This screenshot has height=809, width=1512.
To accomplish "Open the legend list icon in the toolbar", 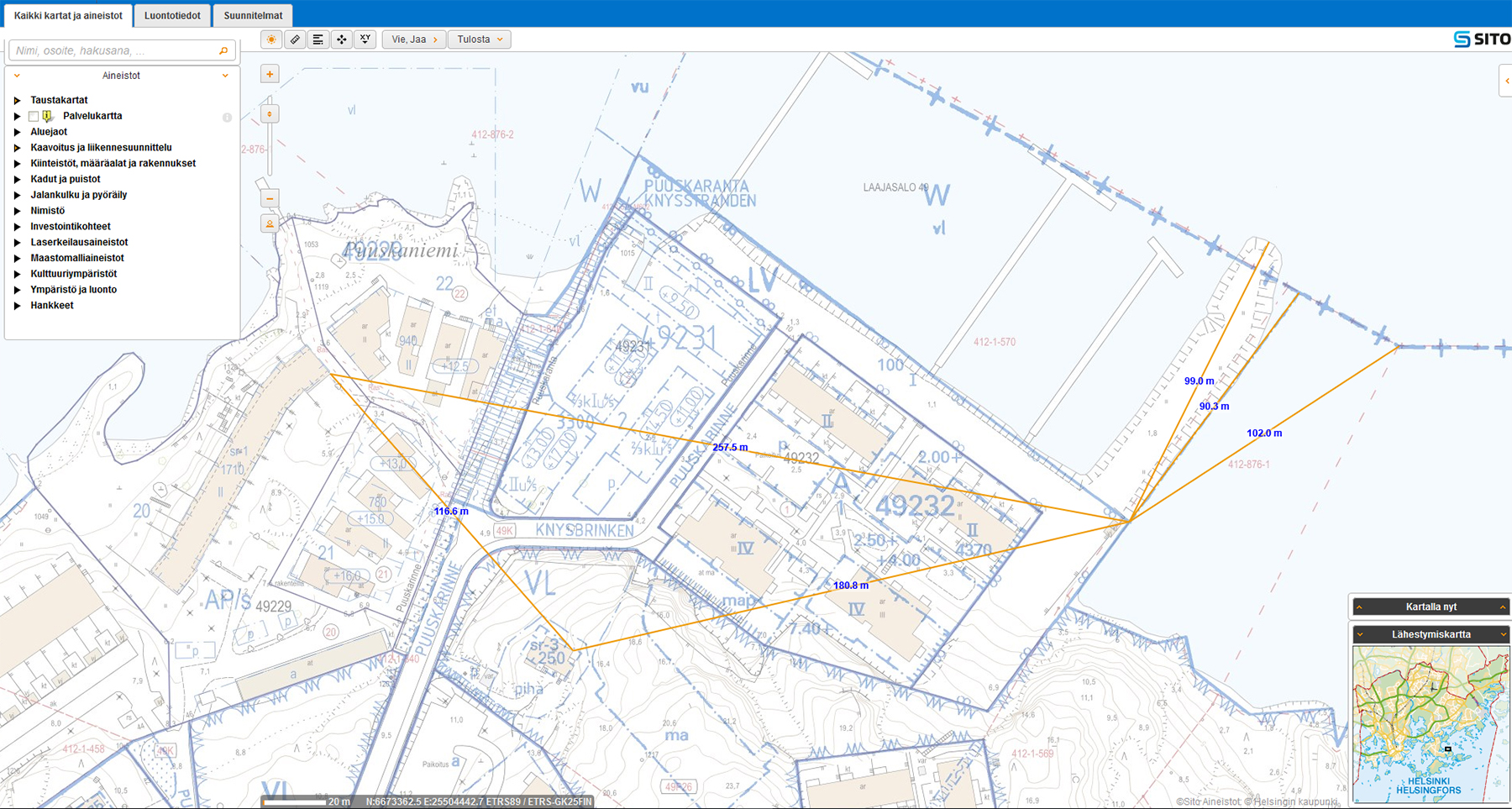I will click(x=318, y=39).
